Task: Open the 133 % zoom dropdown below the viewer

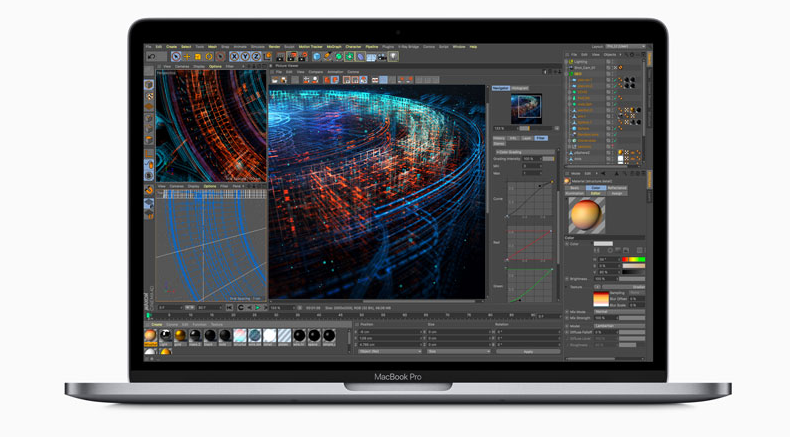Action: (x=282, y=307)
